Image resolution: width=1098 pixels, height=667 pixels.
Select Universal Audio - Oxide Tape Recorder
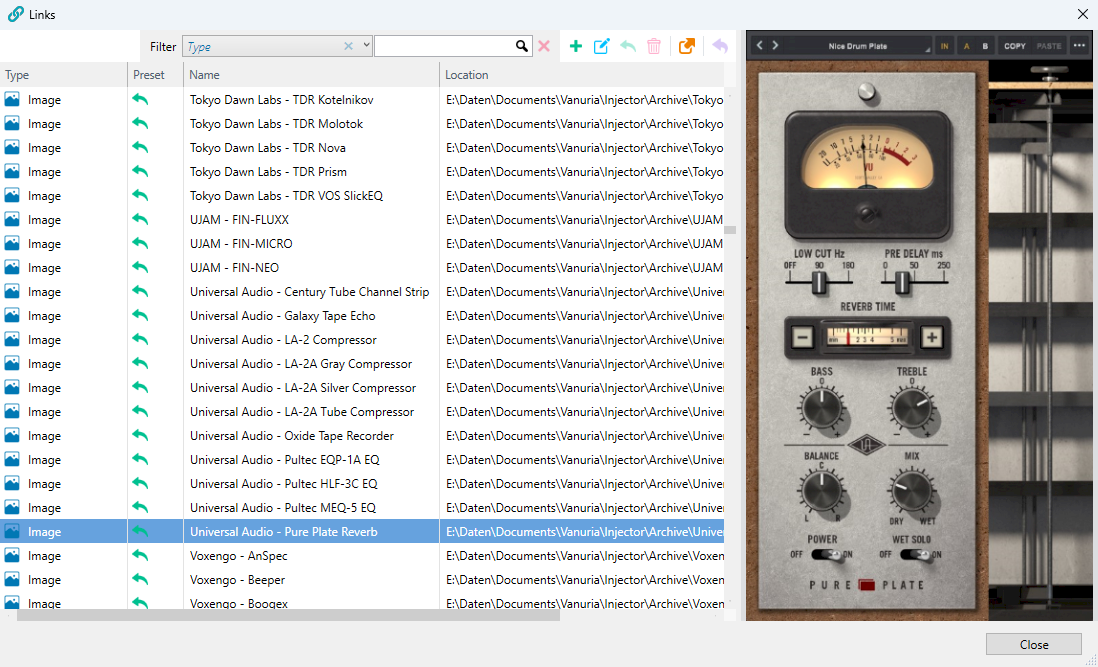[292, 435]
